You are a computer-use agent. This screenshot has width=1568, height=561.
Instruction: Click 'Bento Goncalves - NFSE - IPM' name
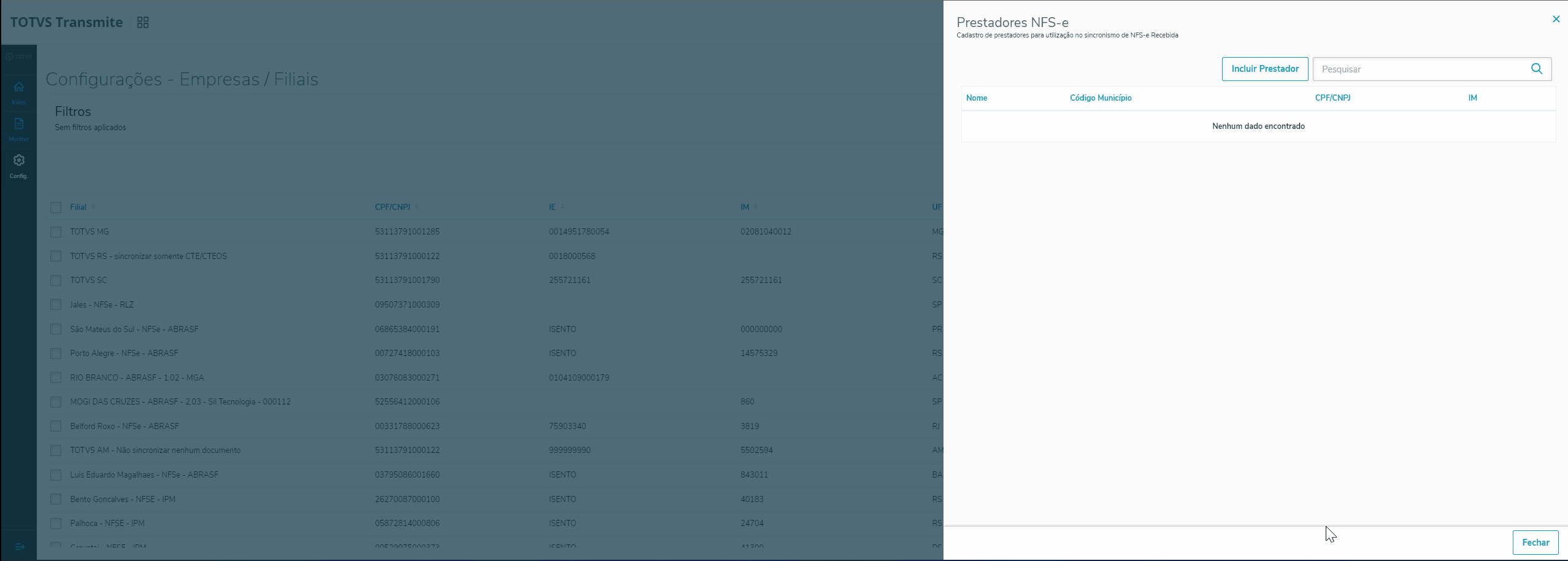point(123,499)
